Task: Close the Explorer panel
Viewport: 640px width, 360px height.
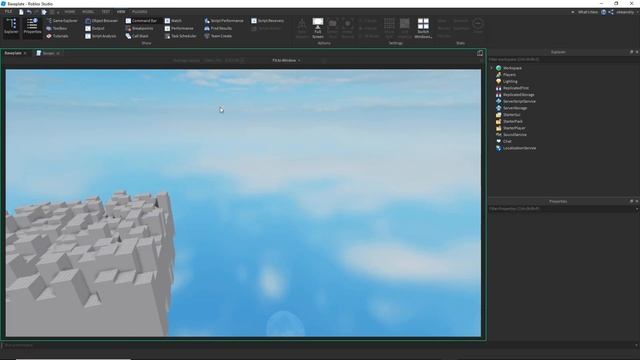Action: 637,52
